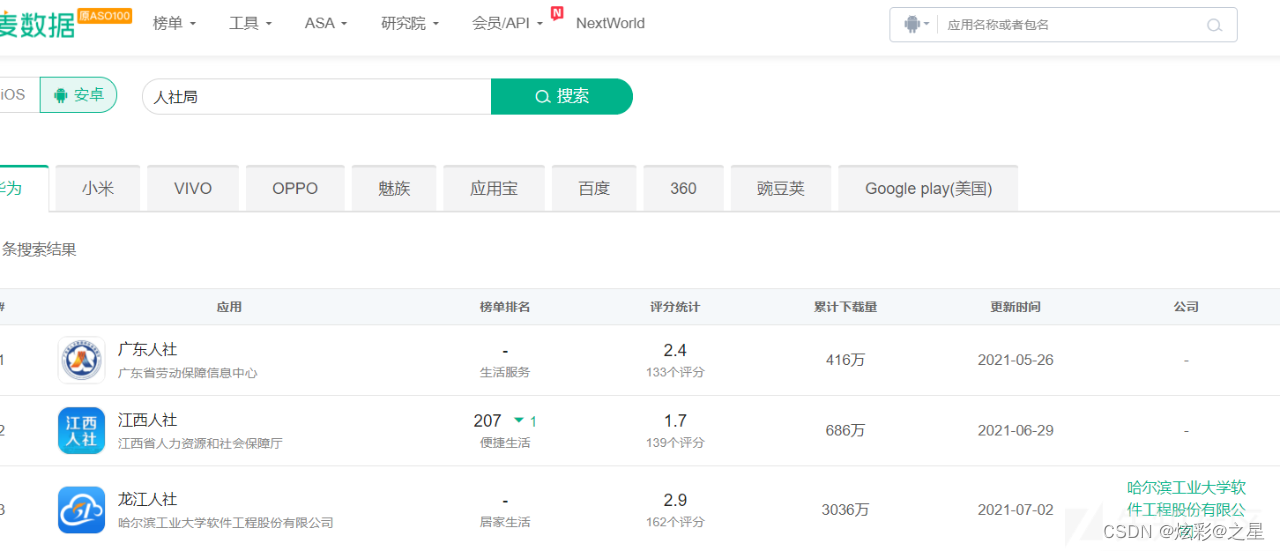The width and height of the screenshot is (1280, 551).
Task: Open the 龙江人社 app icon
Action: [x=81, y=510]
